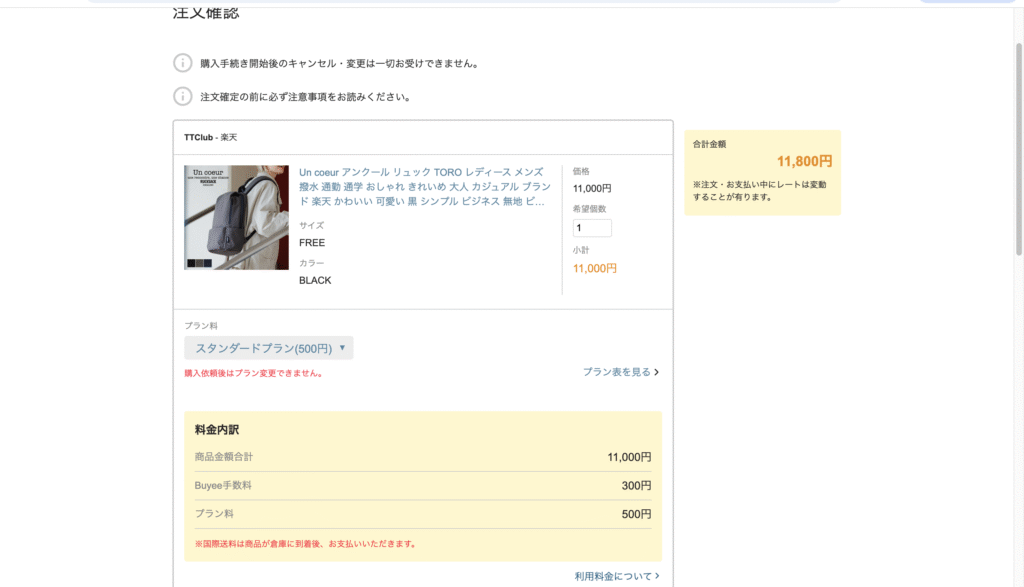Click the 合計金額 11,800円 total amount
This screenshot has width=1024, height=587.
[x=804, y=161]
